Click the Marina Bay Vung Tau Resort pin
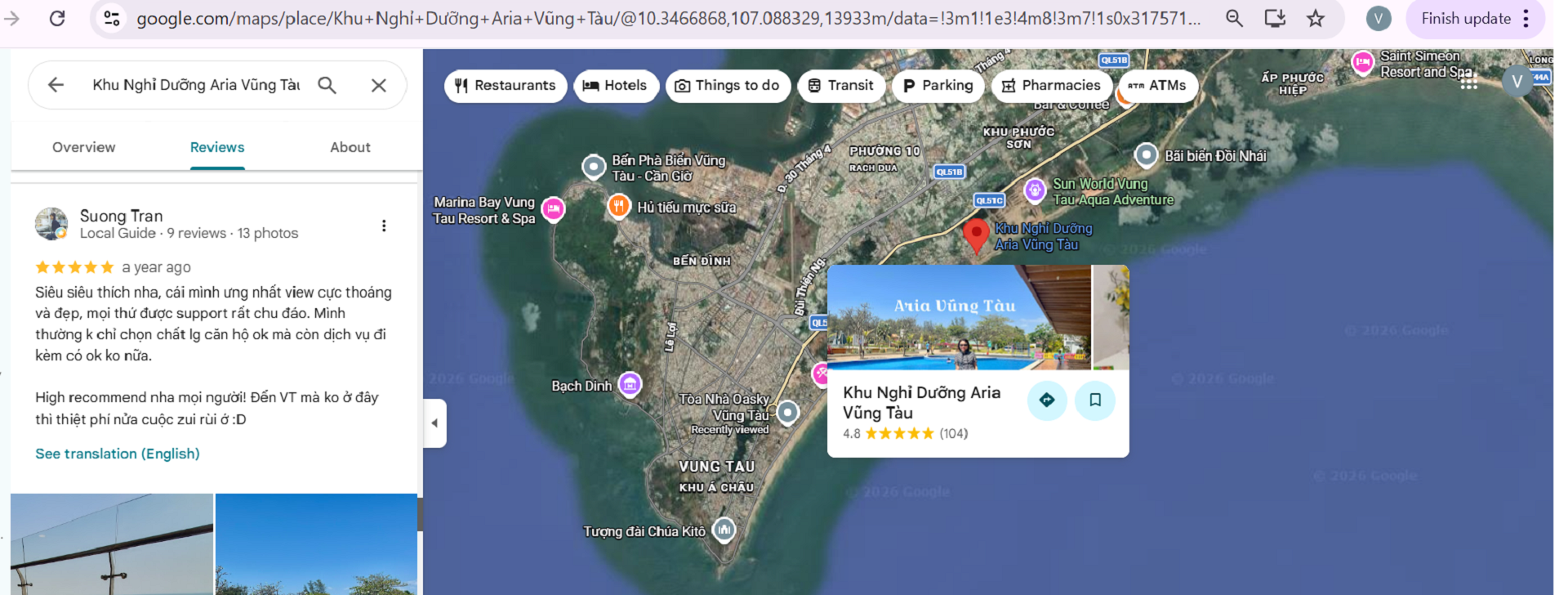This screenshot has width=1568, height=595. pos(553,209)
